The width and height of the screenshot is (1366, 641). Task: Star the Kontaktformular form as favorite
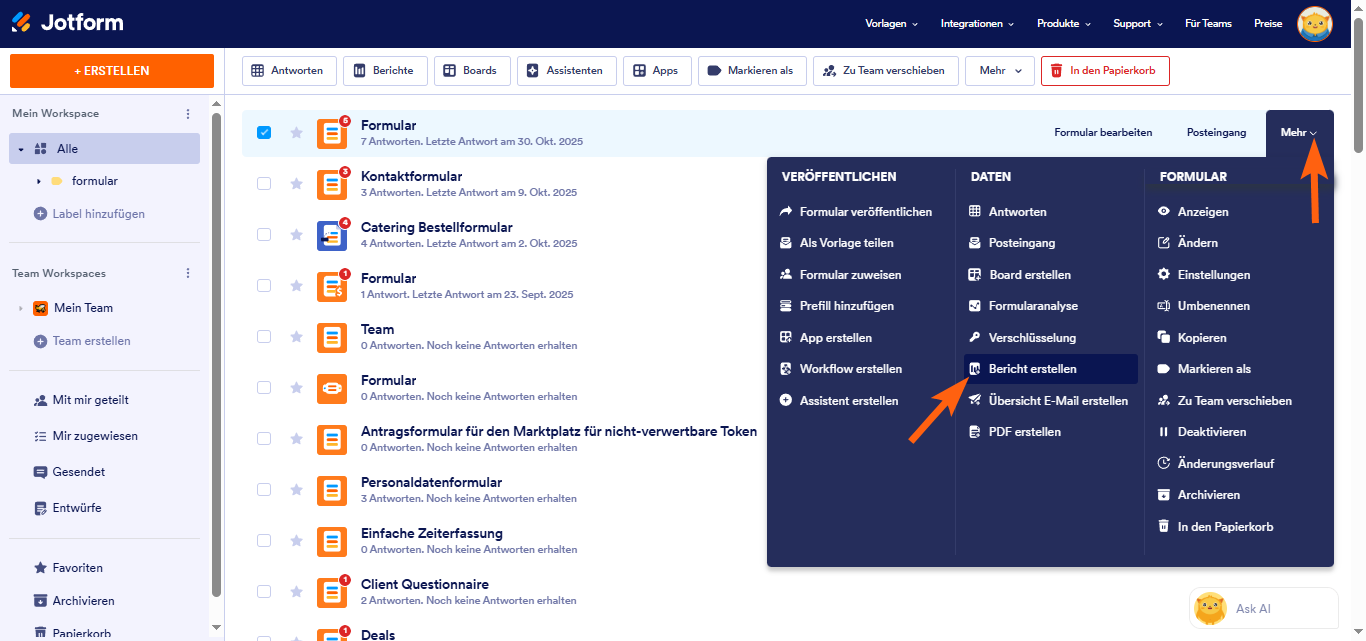(296, 183)
